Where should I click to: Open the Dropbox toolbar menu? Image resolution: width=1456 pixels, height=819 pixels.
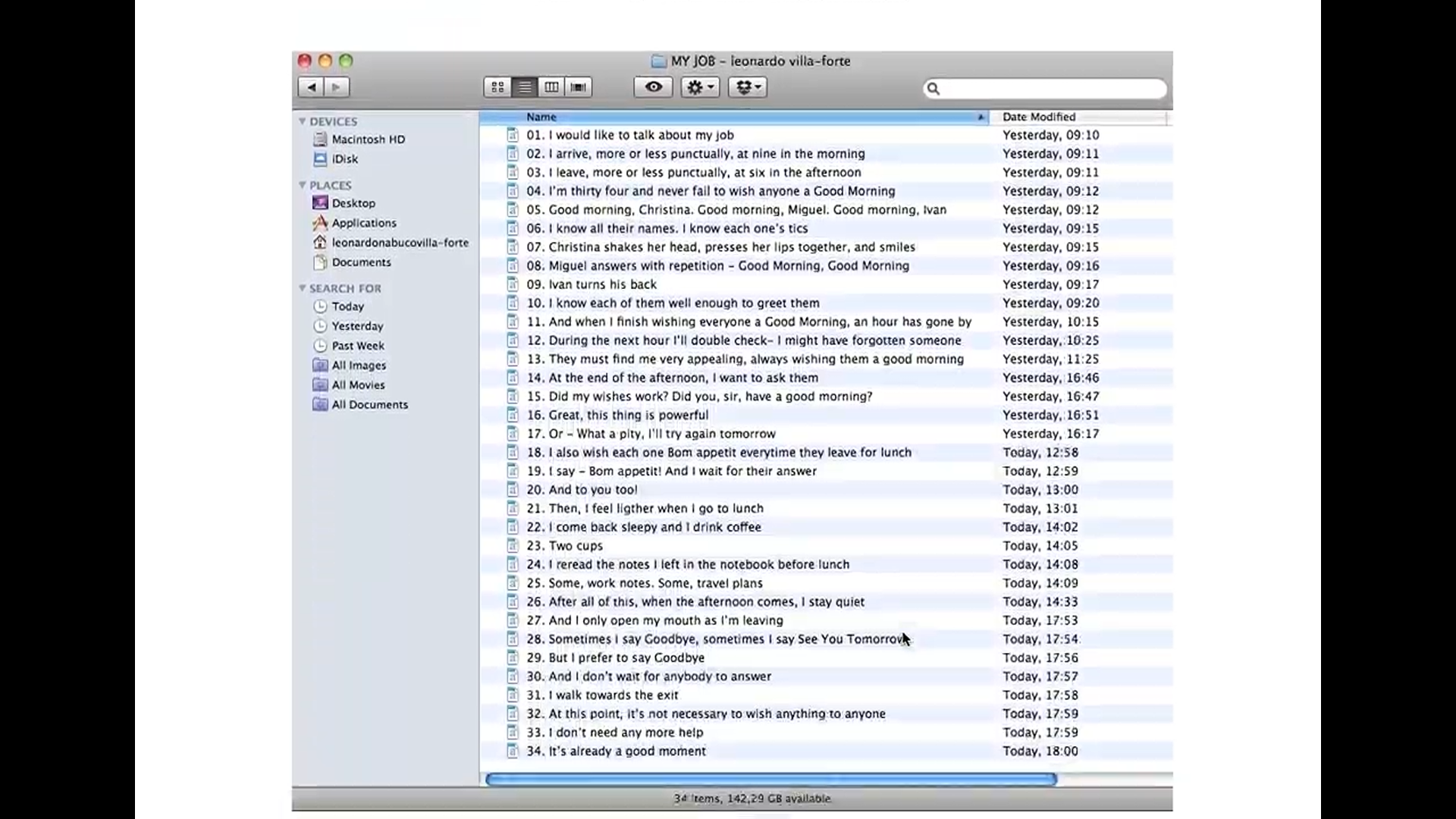[x=748, y=87]
